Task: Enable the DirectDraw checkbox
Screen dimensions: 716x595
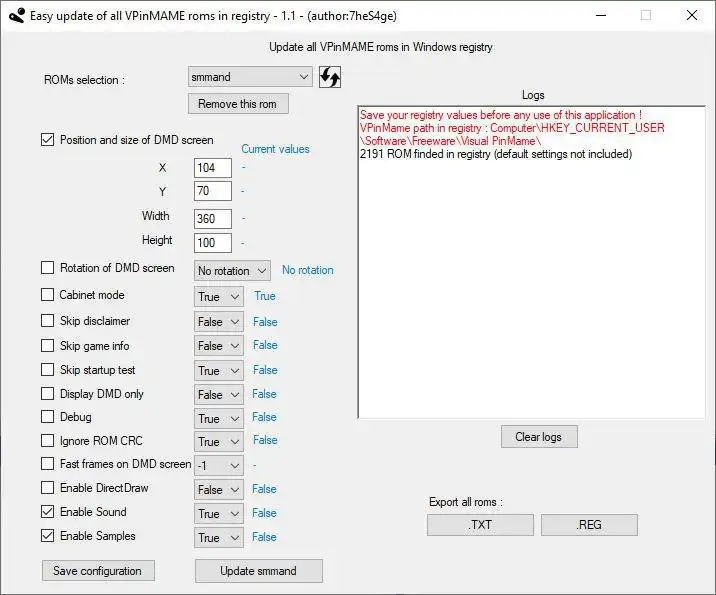Action: tap(47, 488)
